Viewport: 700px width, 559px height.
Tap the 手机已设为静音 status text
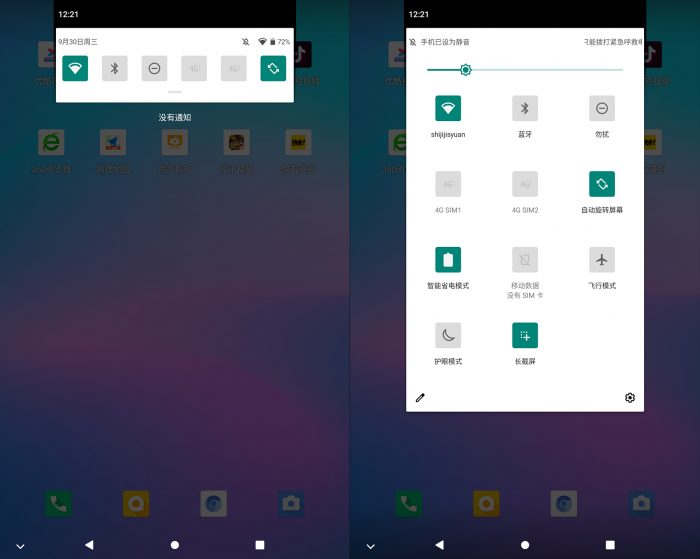[444, 42]
